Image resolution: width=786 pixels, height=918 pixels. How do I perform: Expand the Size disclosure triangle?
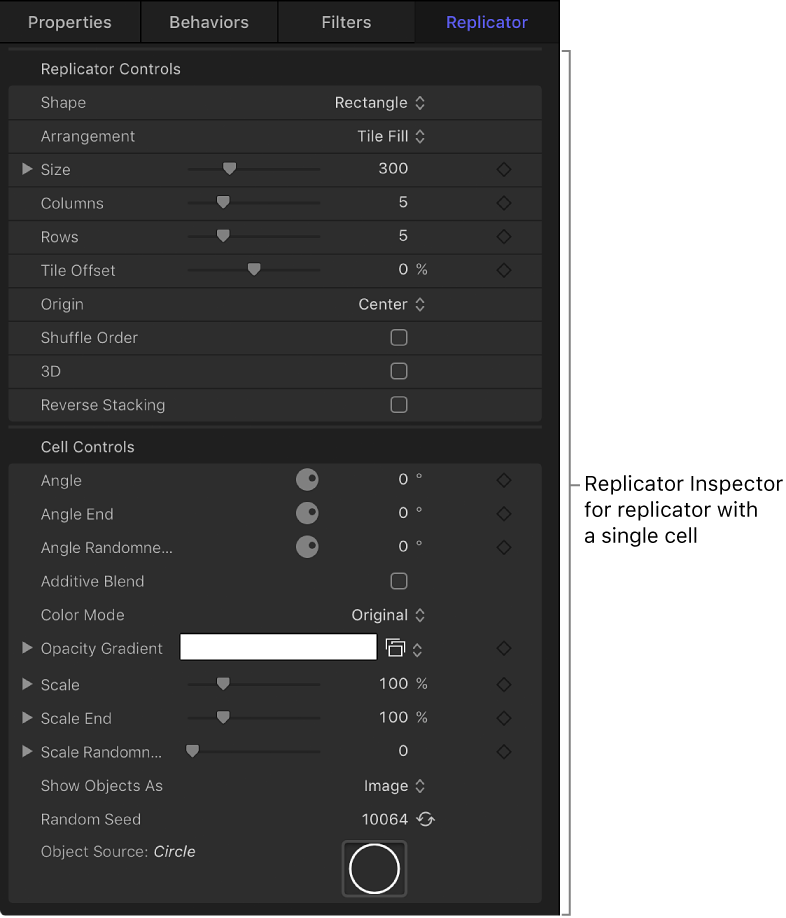[26, 169]
